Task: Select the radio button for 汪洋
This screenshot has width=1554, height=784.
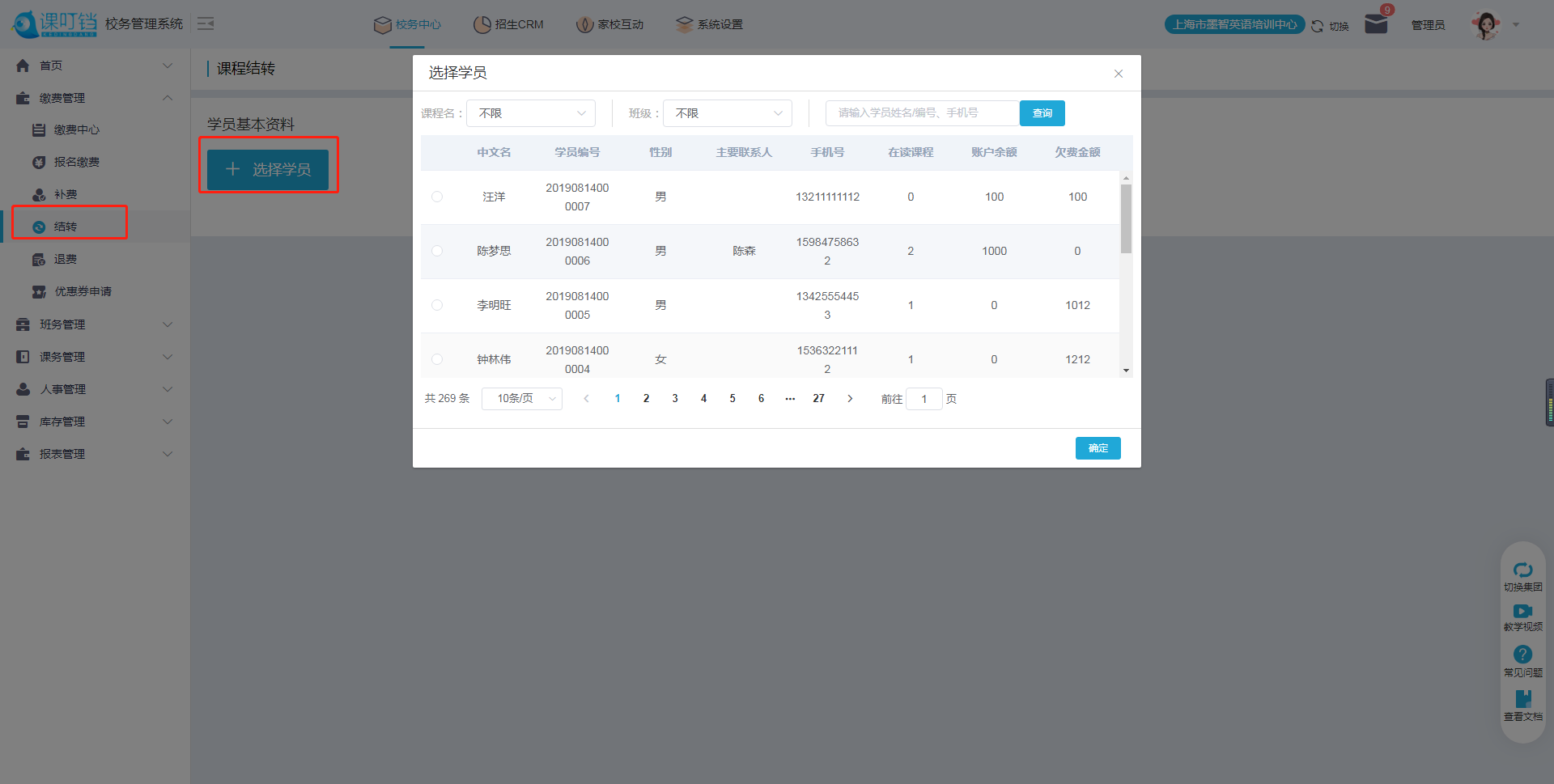Action: (437, 197)
